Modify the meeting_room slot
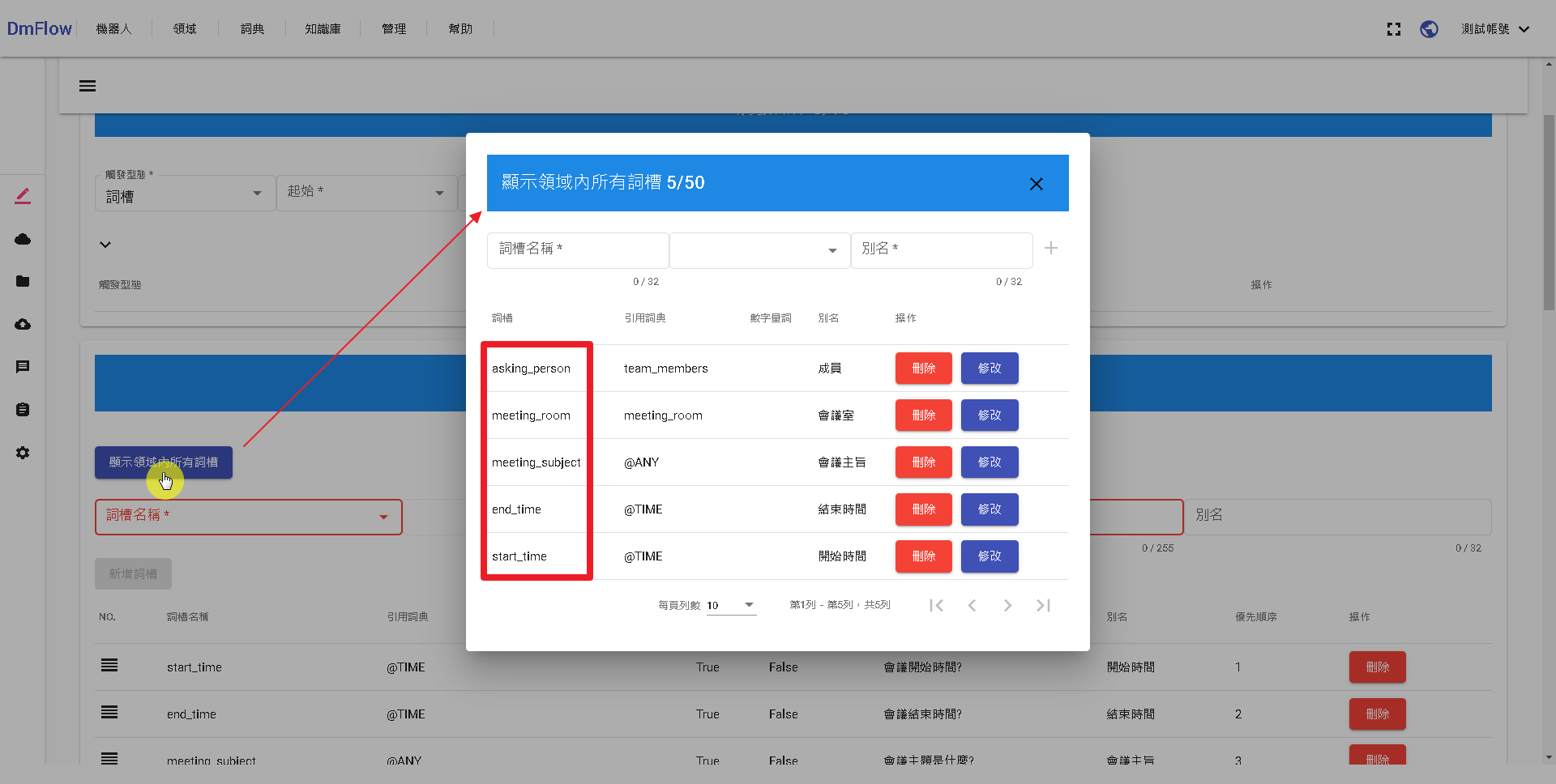 click(x=990, y=415)
